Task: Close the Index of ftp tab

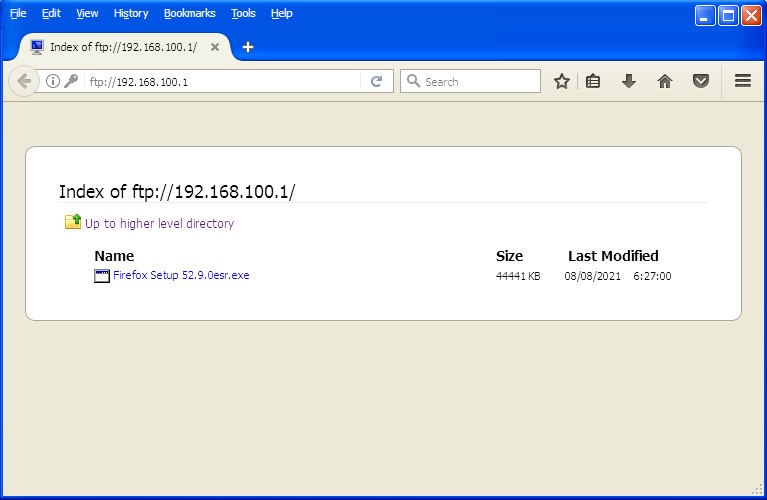Action: (215, 47)
